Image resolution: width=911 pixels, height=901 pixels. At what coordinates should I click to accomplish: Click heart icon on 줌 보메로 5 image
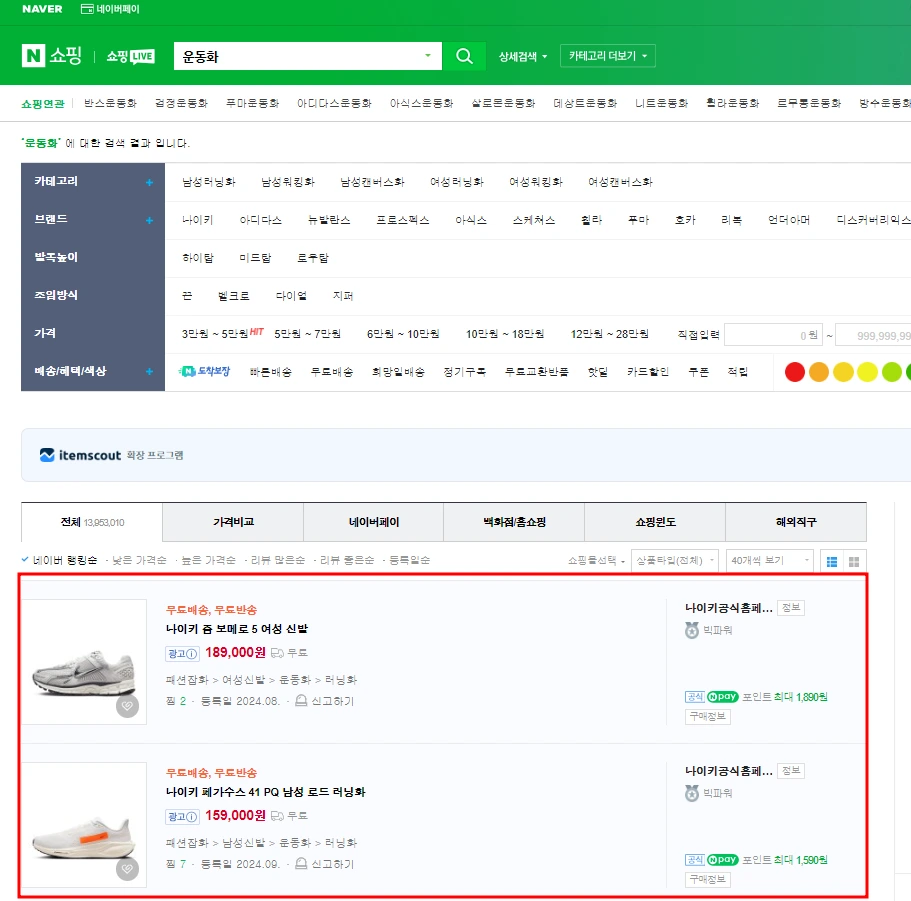click(127, 706)
